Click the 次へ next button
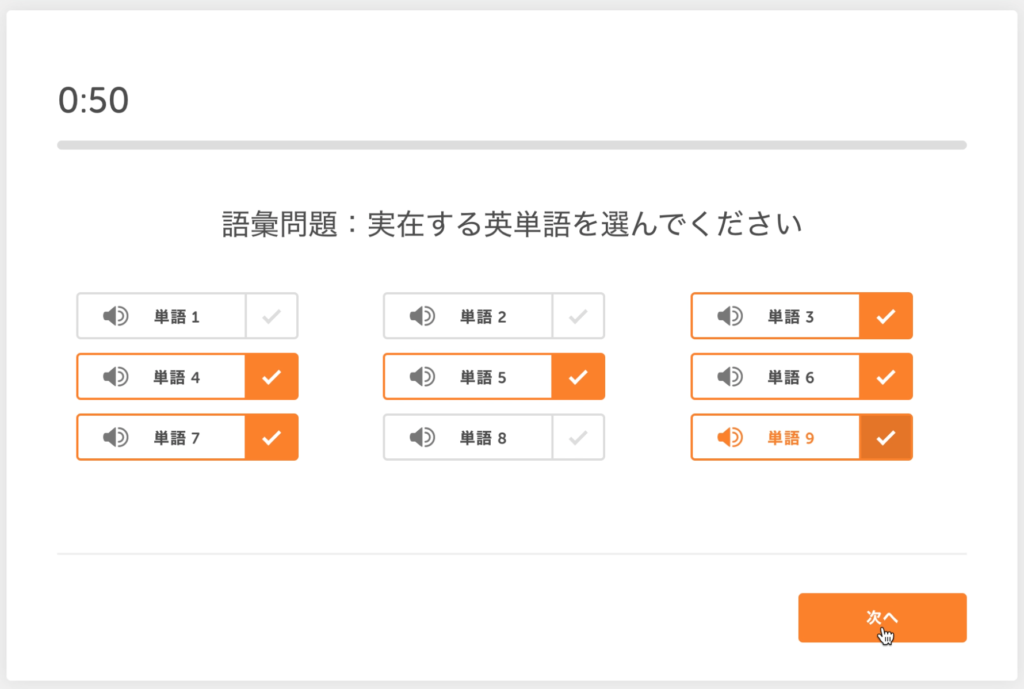 (882, 618)
